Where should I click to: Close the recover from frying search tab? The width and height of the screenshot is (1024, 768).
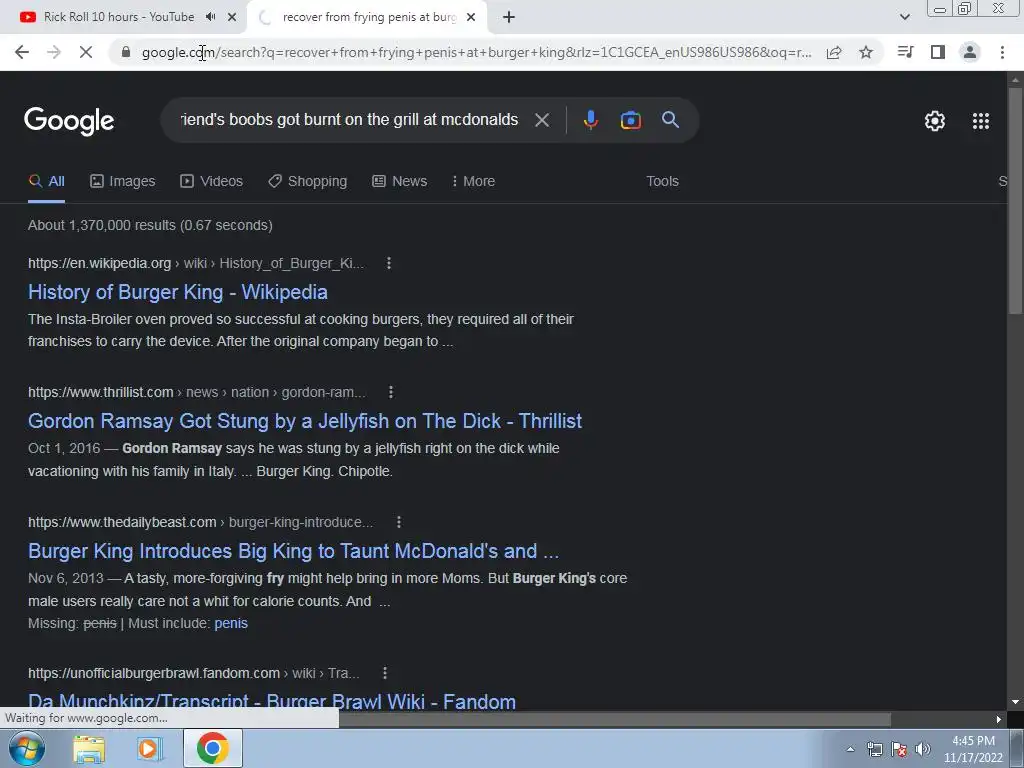471,17
